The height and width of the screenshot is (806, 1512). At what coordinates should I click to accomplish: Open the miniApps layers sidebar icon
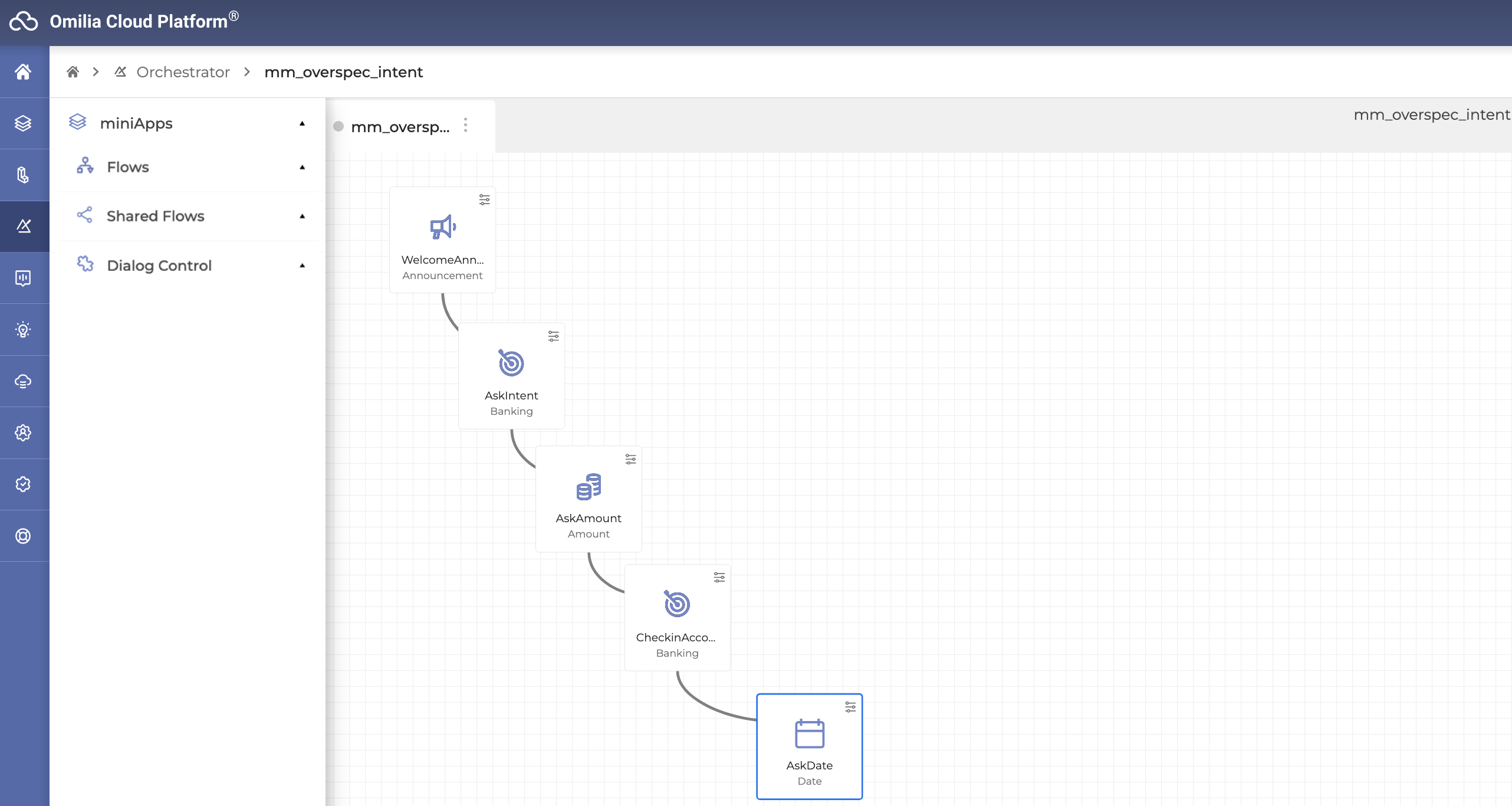click(x=24, y=123)
